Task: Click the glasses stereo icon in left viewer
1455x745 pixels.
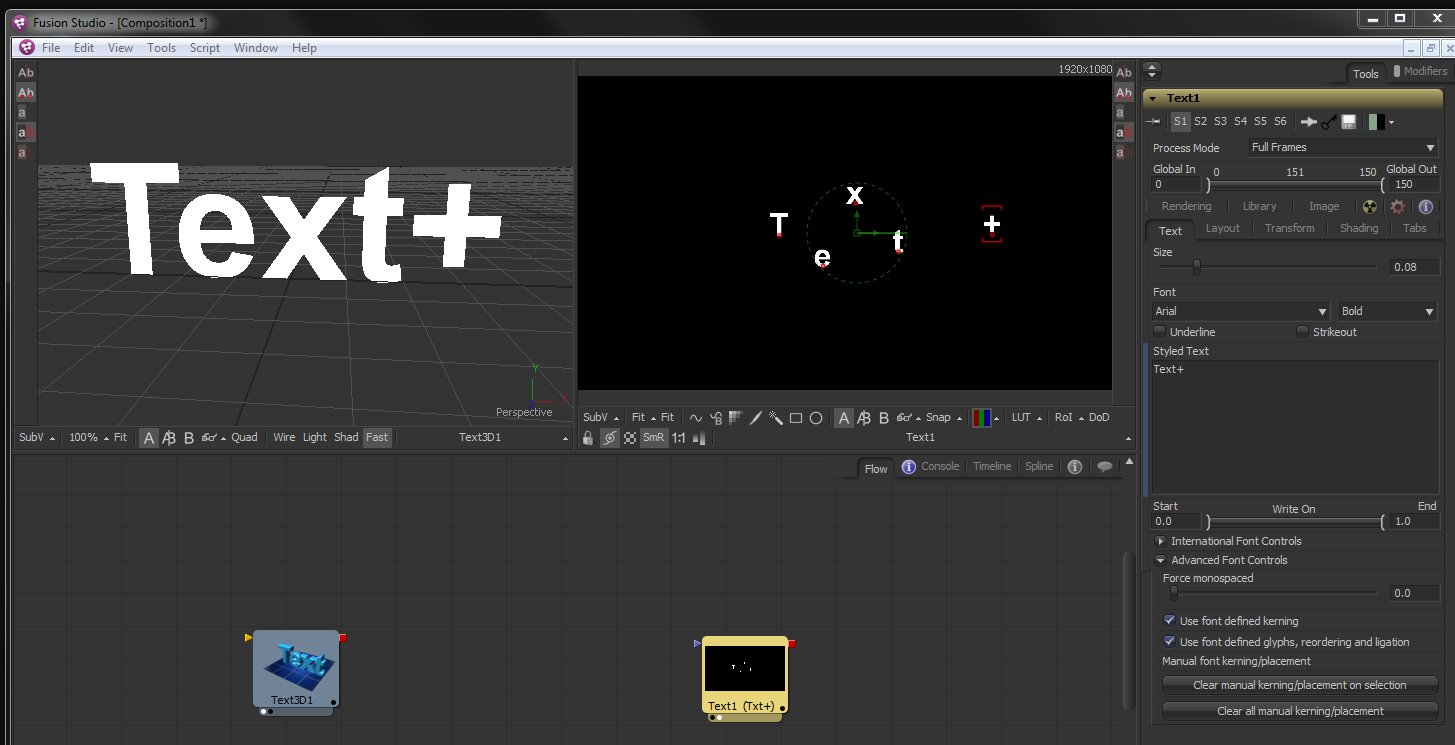Action: point(209,438)
